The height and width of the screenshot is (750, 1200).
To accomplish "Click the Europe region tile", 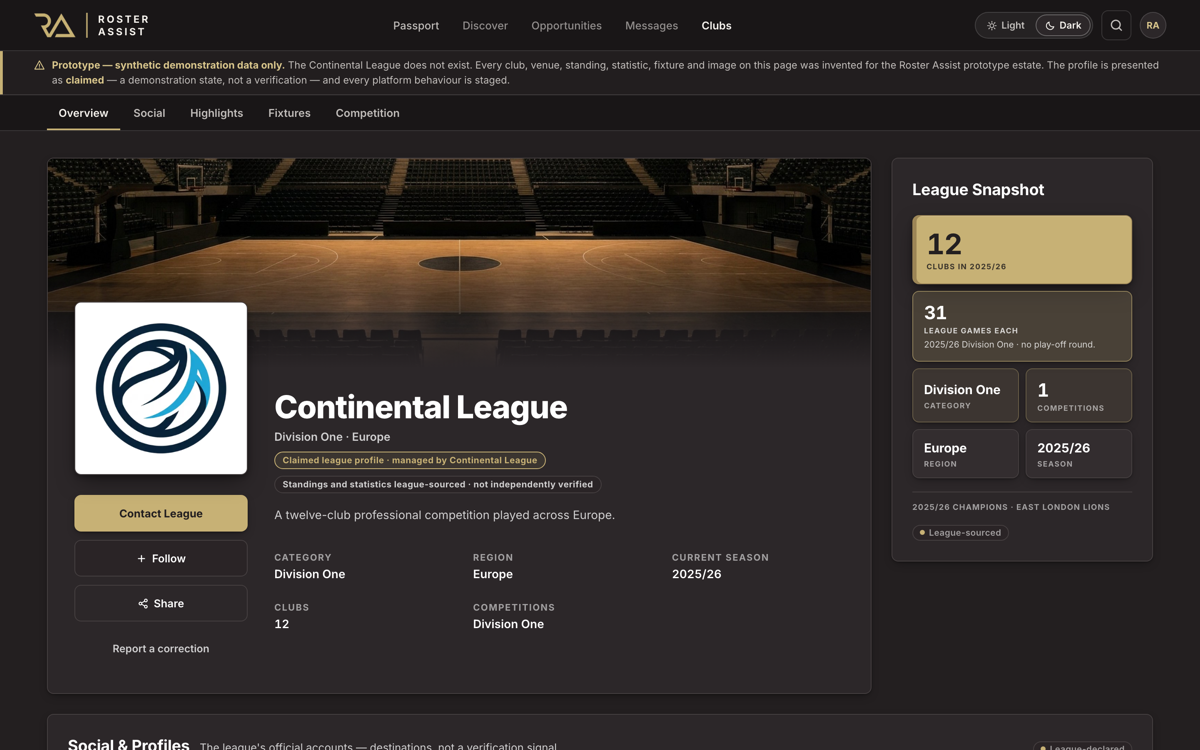I will [x=966, y=453].
